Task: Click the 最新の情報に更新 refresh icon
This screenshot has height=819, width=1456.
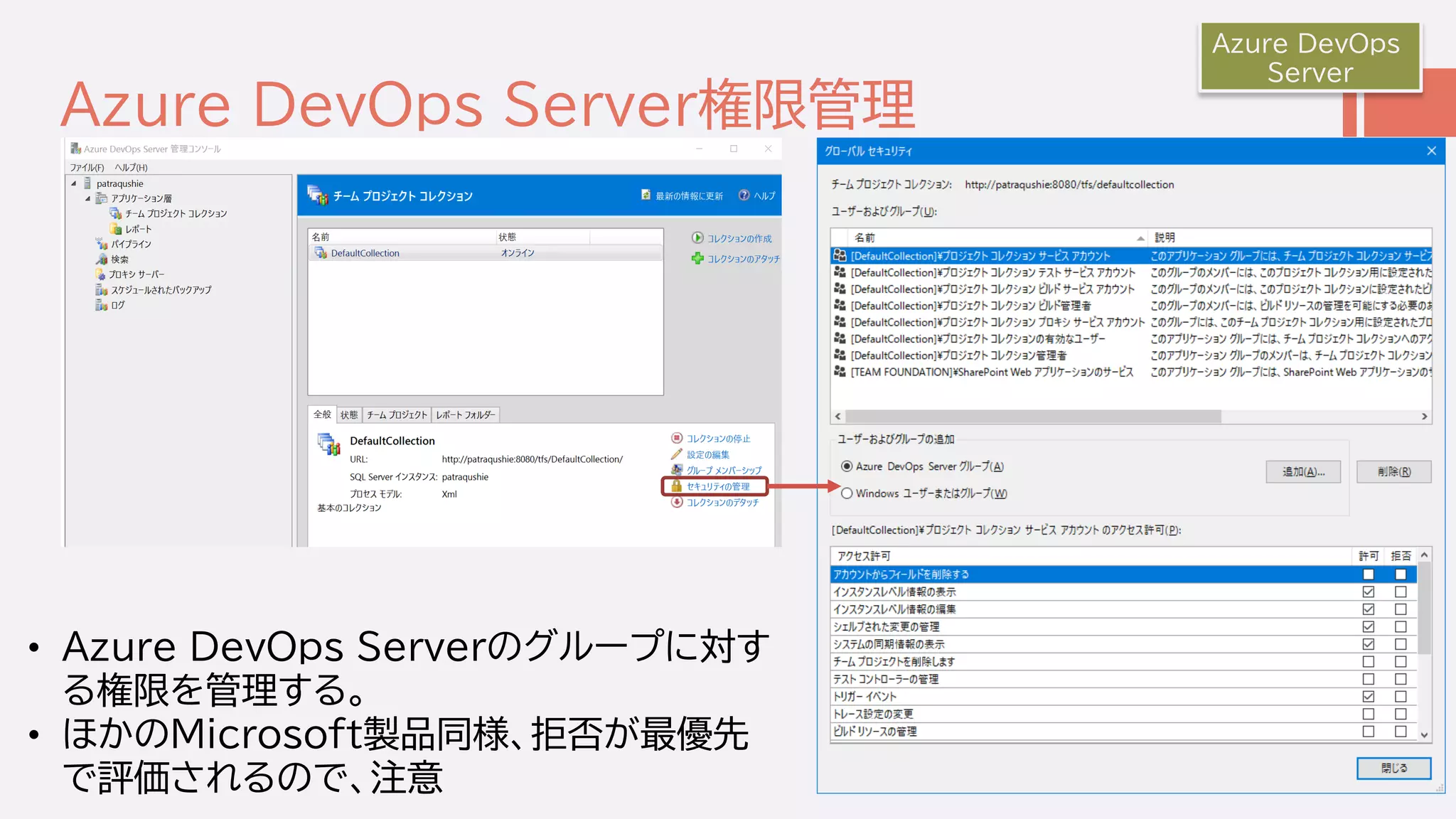Action: coord(646,195)
